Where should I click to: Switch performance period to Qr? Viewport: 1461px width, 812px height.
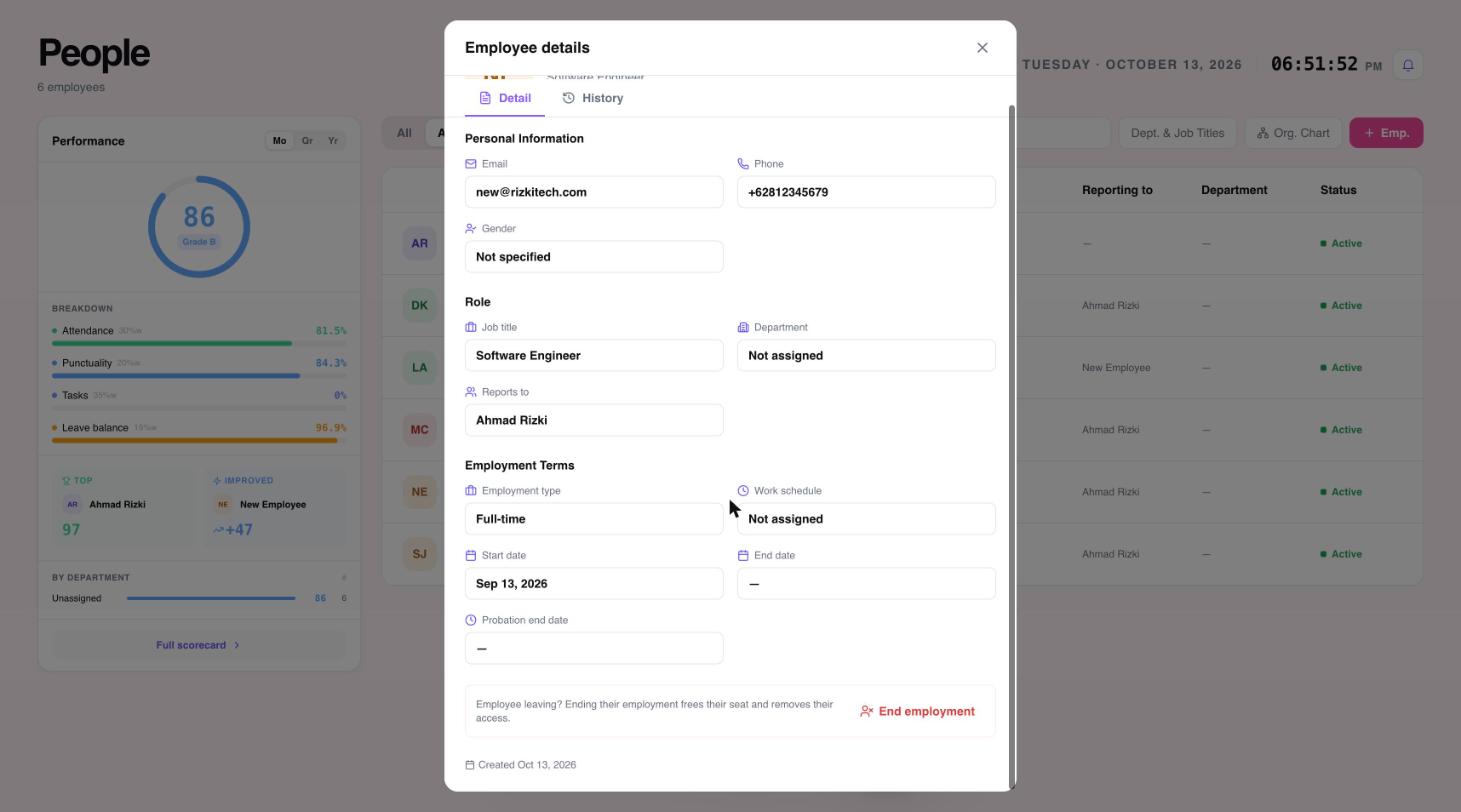307,141
